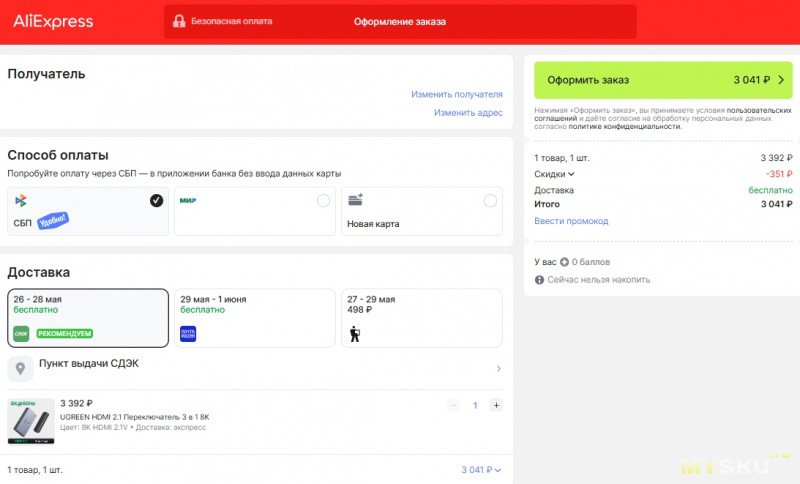Open the Пункт выдачи СДЭК chevron

coord(498,368)
